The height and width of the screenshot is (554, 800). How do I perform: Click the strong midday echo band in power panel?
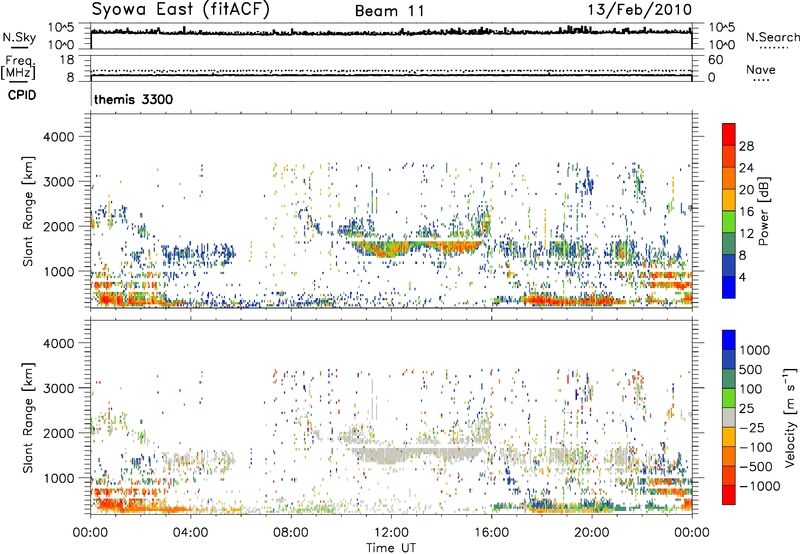[x=417, y=247]
